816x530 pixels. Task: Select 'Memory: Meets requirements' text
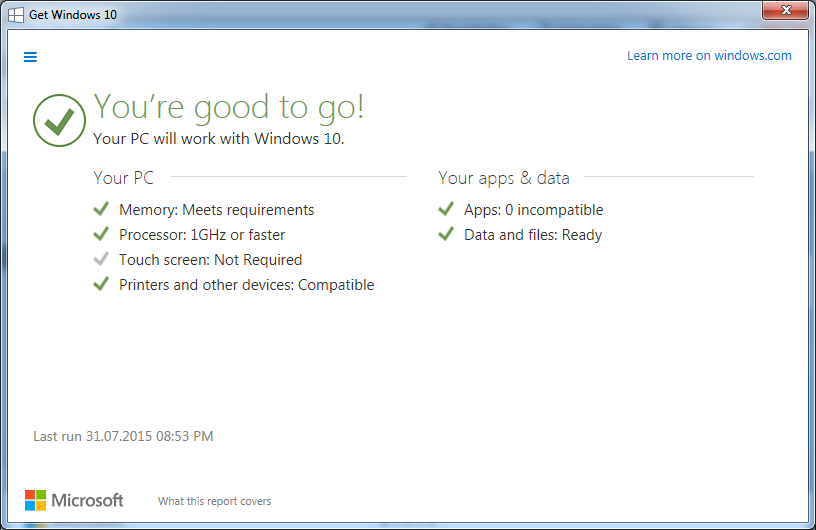click(216, 210)
